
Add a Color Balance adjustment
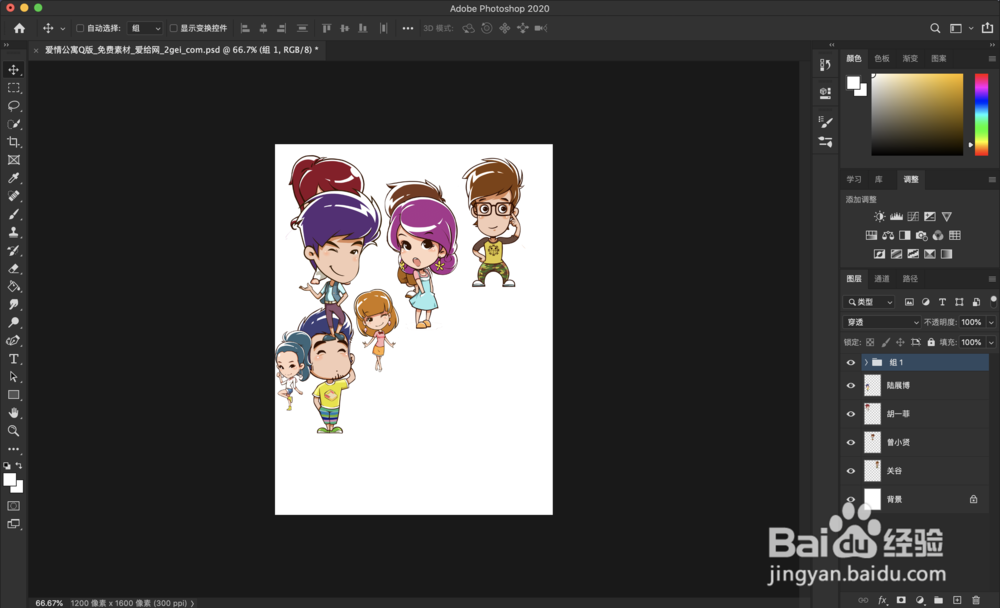point(888,235)
